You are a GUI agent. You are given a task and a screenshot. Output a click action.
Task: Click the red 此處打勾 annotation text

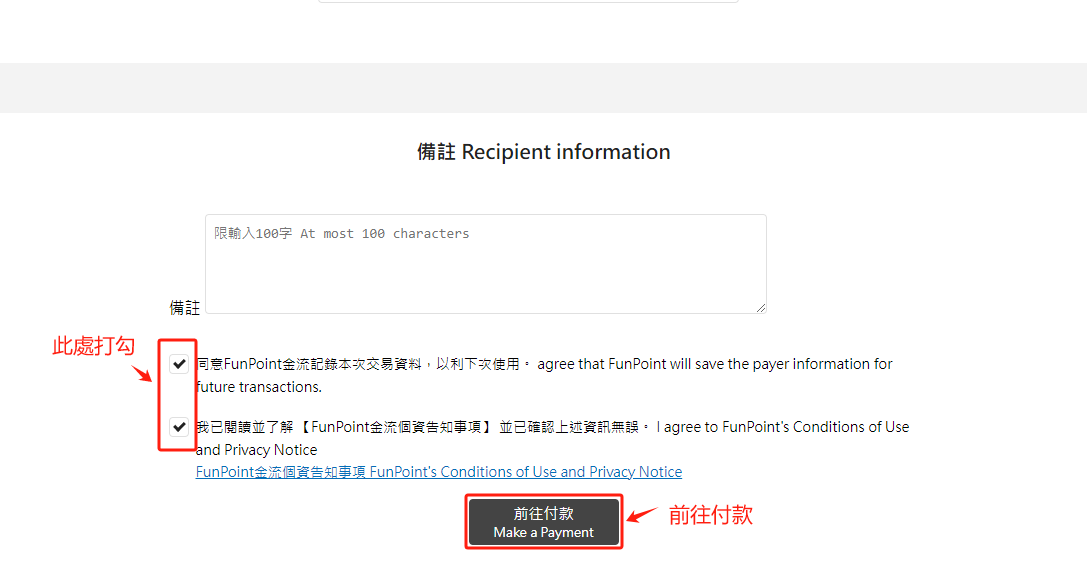93,346
